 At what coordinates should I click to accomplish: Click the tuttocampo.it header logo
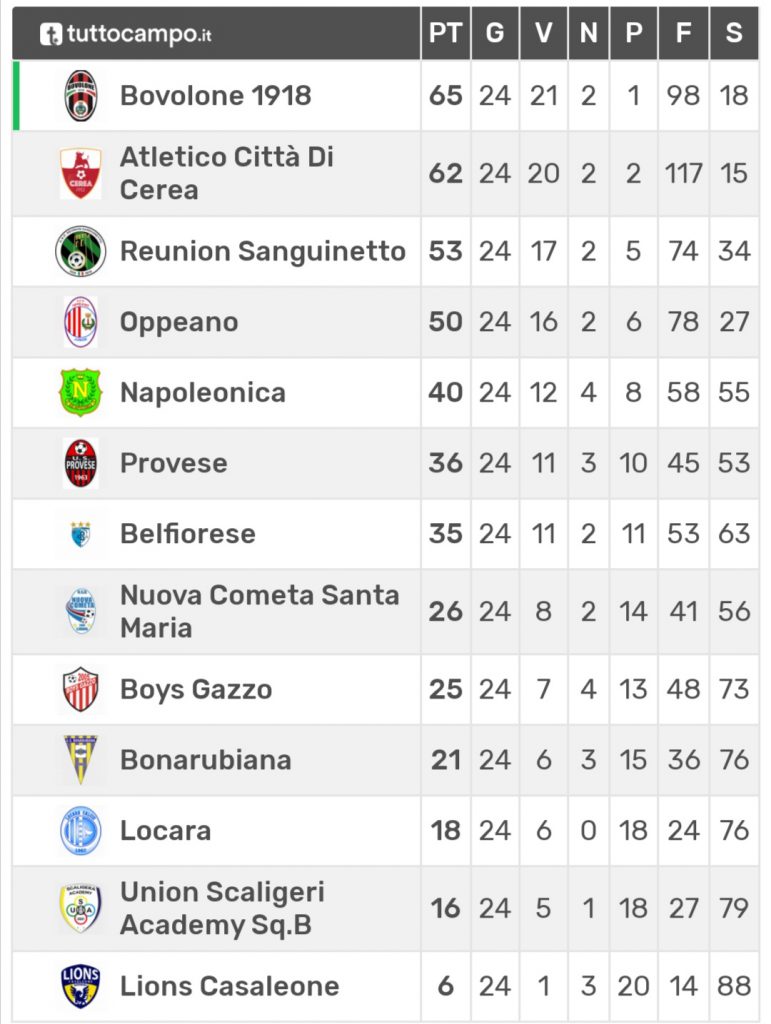[126, 34]
